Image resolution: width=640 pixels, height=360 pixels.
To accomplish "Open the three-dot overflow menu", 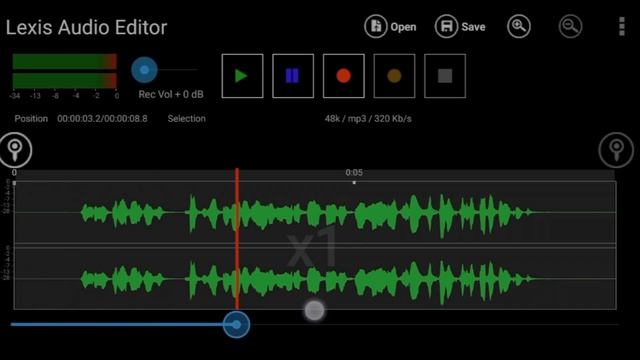I will pos(622,27).
